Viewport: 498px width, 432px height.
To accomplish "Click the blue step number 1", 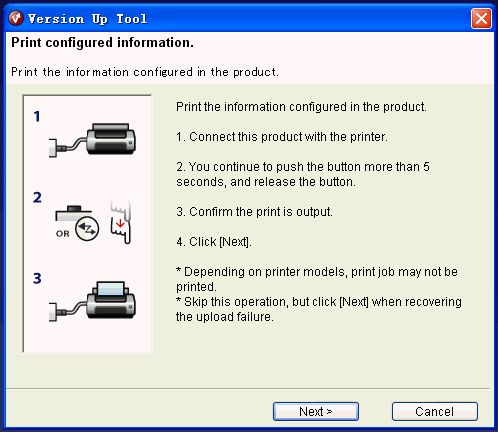I will coord(37,116).
